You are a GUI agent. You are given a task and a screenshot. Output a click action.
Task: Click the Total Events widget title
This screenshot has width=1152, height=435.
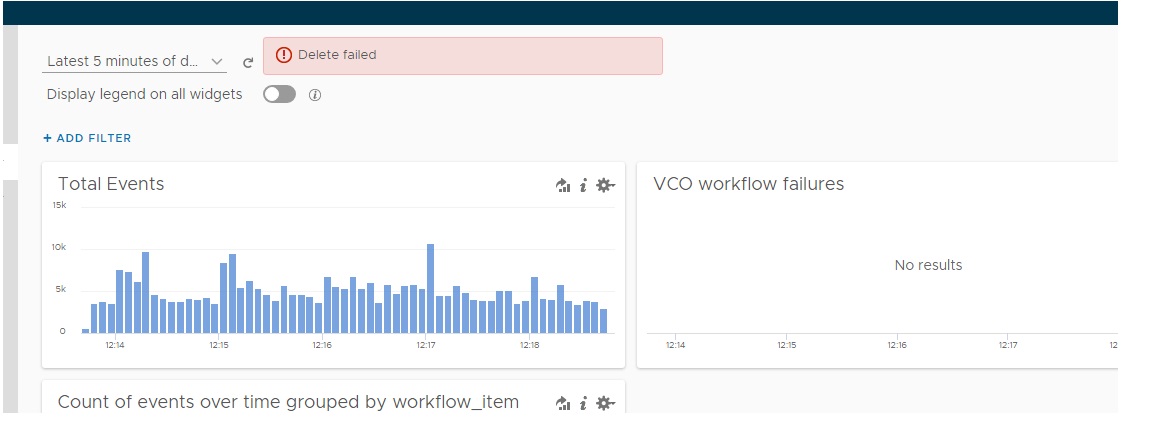coord(111,184)
